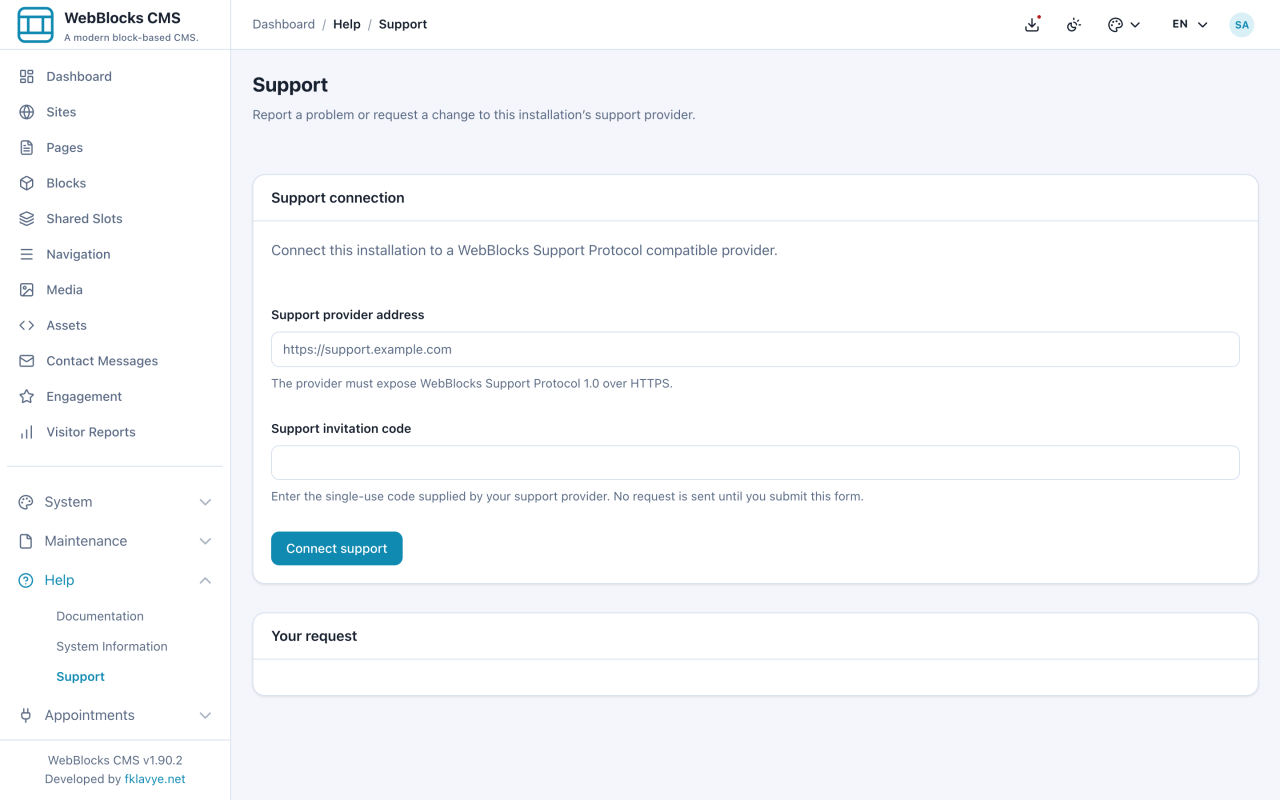Click the Assets code brackets icon

coord(27,325)
